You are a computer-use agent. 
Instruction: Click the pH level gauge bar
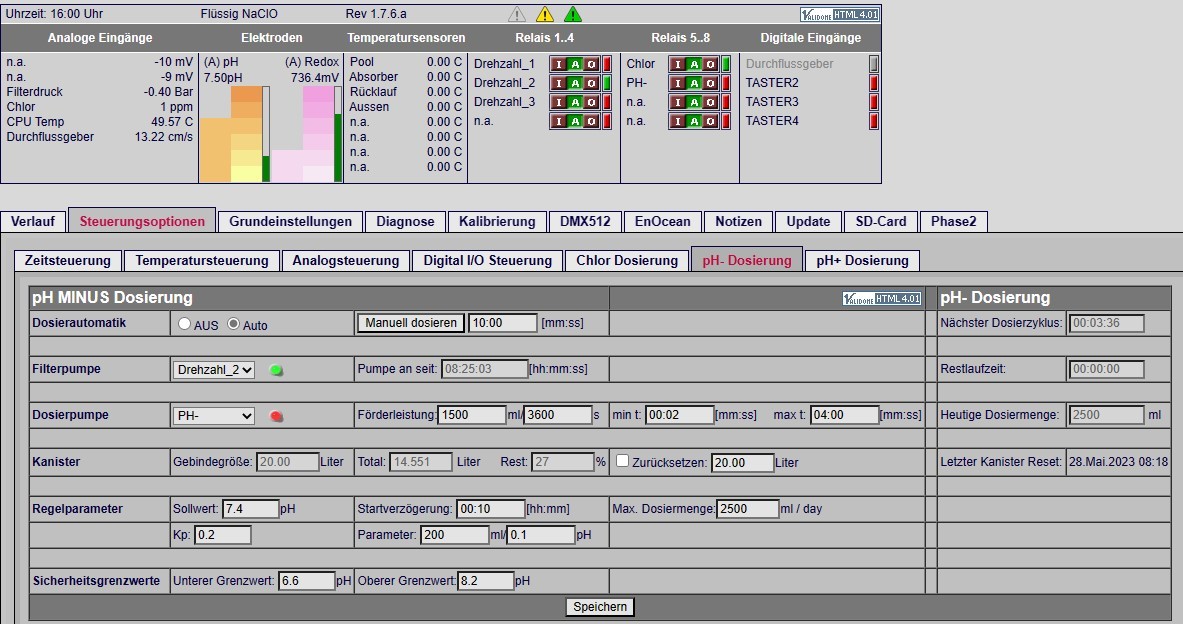(266, 134)
